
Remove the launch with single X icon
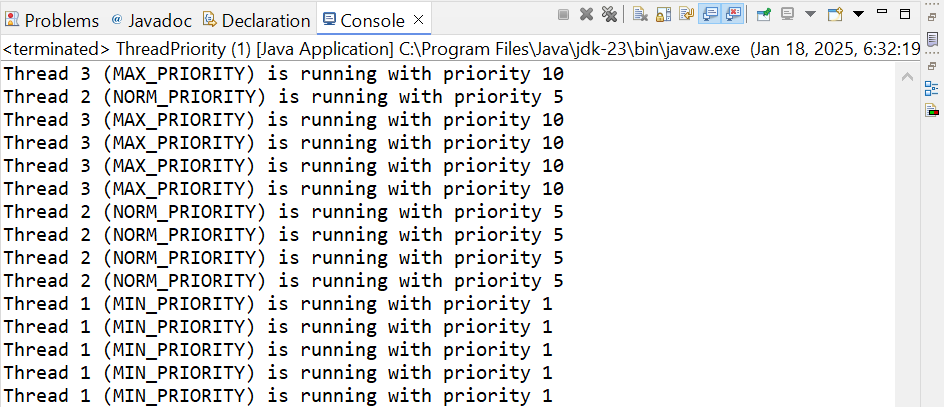pyautogui.click(x=586, y=15)
